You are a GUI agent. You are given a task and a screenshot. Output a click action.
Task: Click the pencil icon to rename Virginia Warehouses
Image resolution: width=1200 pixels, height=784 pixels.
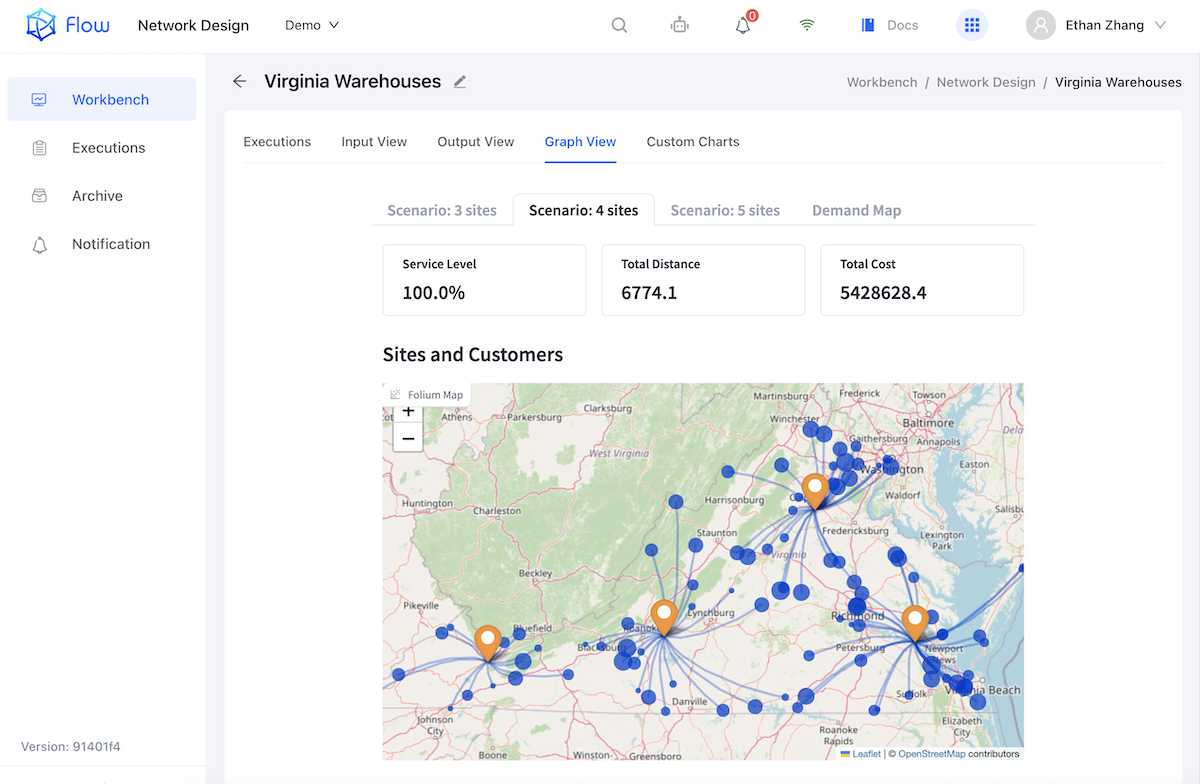[x=460, y=82]
